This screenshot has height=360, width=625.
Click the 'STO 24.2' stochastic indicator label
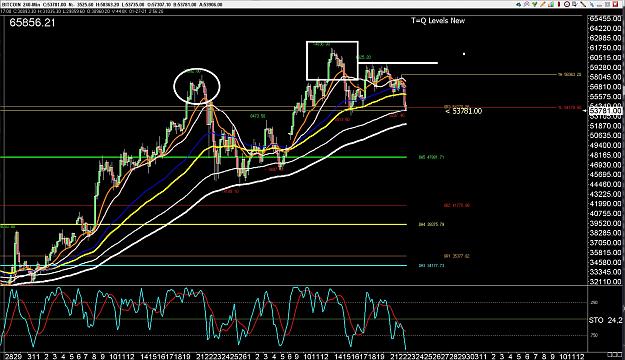point(606,320)
